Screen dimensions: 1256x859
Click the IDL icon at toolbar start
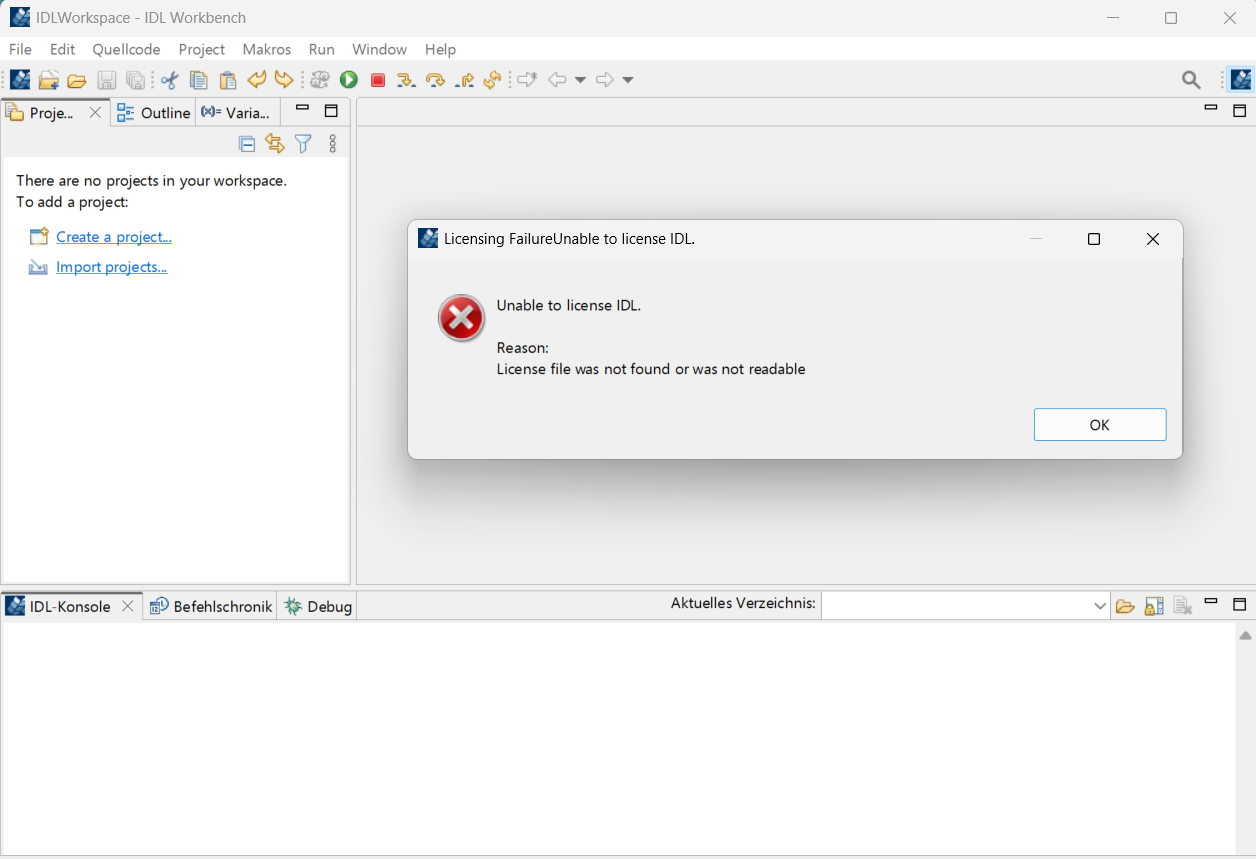tap(20, 80)
